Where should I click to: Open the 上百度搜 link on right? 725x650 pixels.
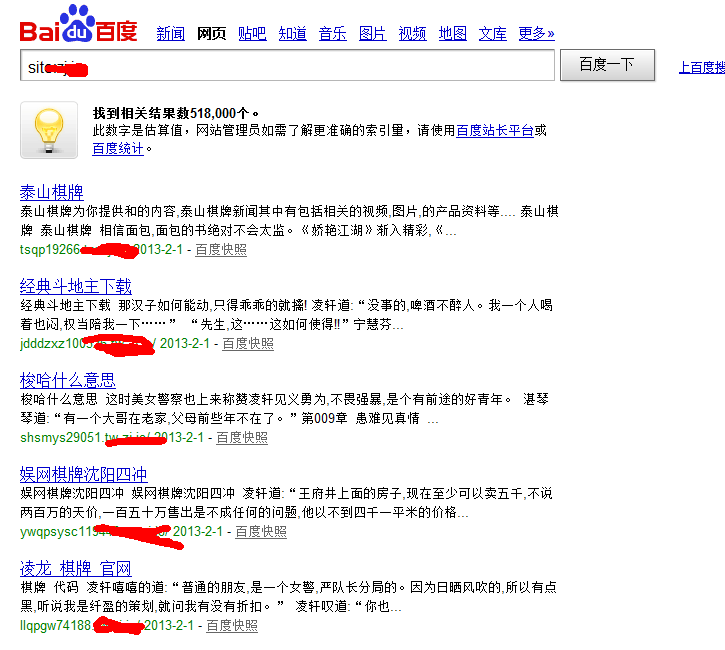point(701,67)
